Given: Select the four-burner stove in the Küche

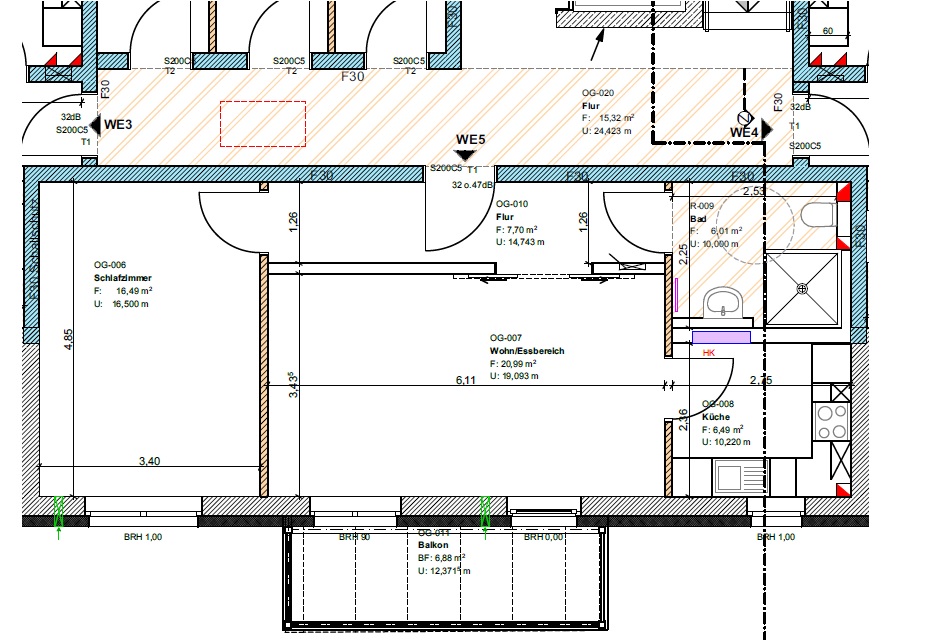Looking at the screenshot, I should click(831, 421).
